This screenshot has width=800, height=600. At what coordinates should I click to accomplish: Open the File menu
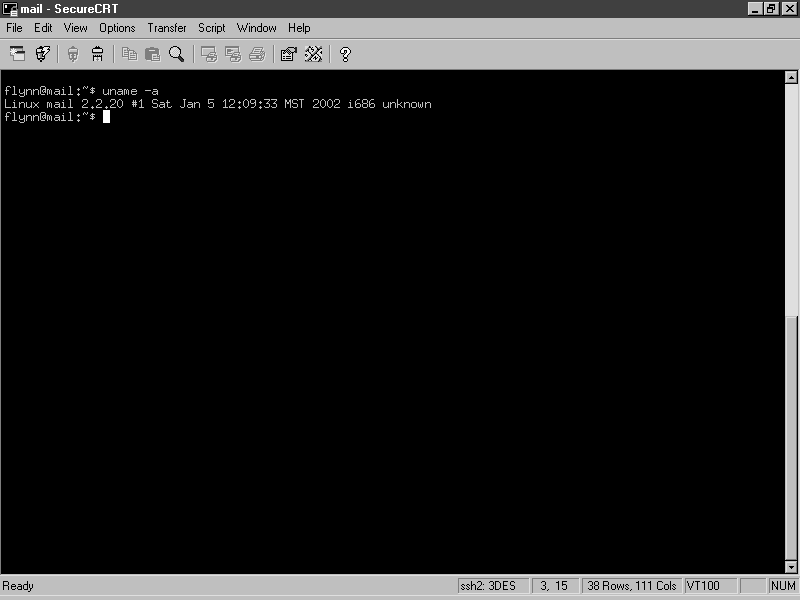(x=14, y=28)
